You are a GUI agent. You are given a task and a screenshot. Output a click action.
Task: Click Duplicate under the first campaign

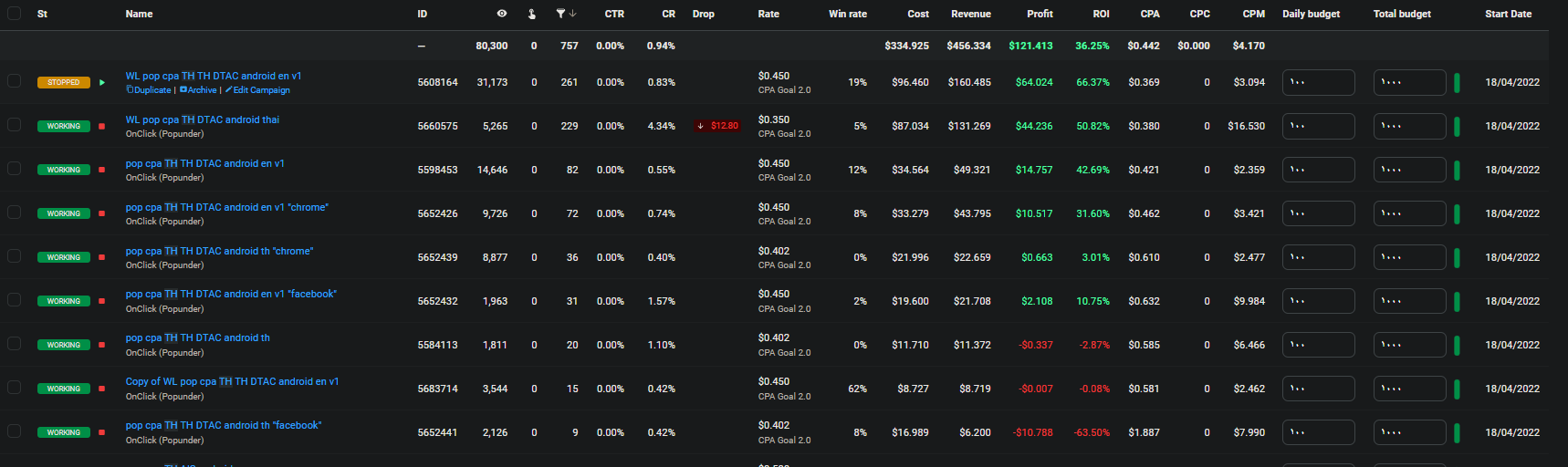[152, 90]
